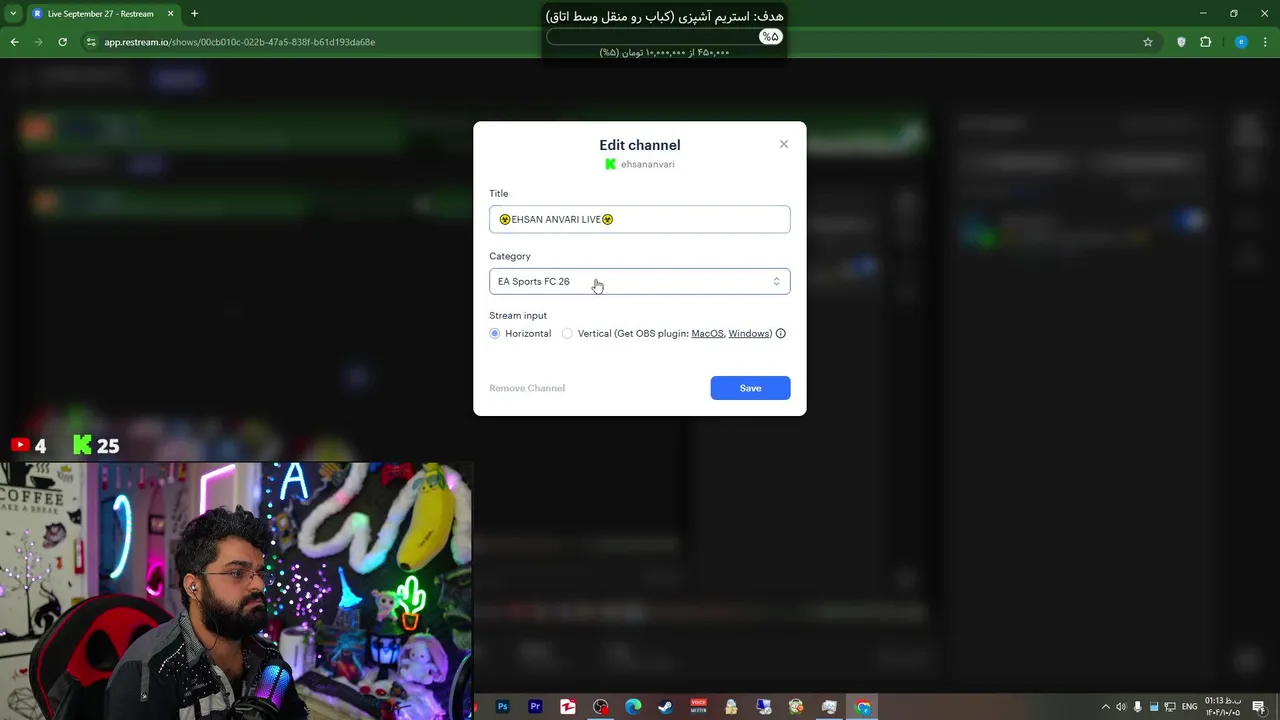This screenshot has width=1280, height=720.
Task: Click the Remove Channel button
Action: click(527, 388)
